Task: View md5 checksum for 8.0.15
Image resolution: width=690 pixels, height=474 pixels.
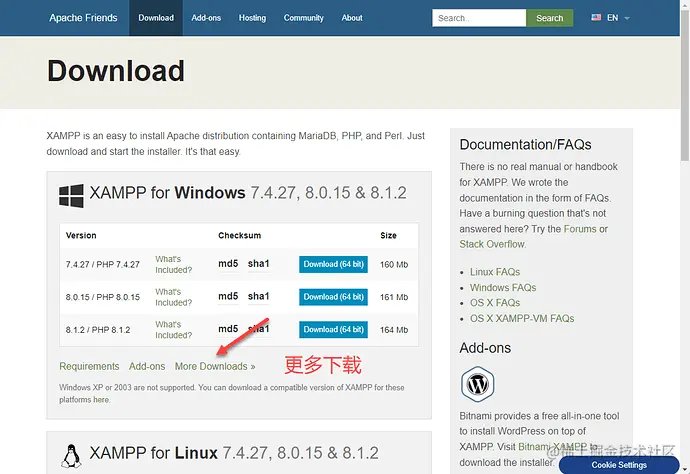Action: [228, 296]
